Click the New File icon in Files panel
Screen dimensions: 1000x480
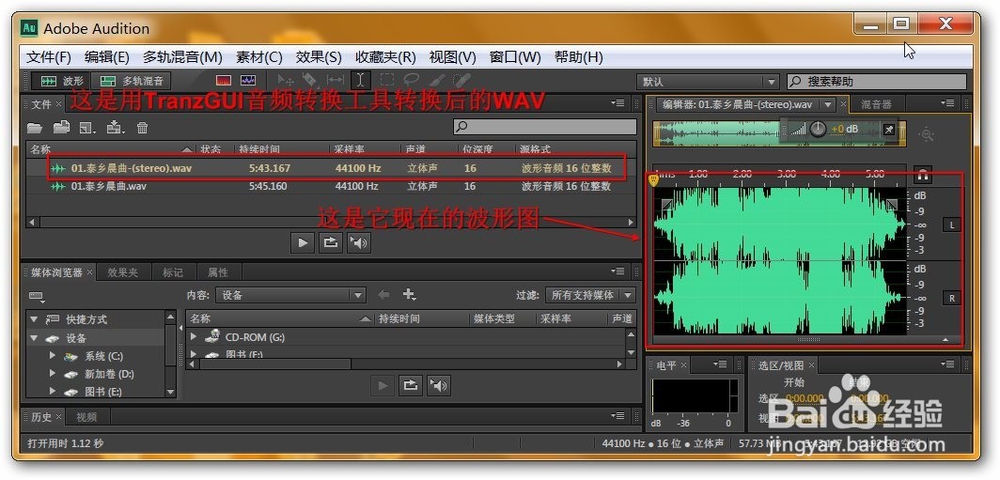[87, 127]
